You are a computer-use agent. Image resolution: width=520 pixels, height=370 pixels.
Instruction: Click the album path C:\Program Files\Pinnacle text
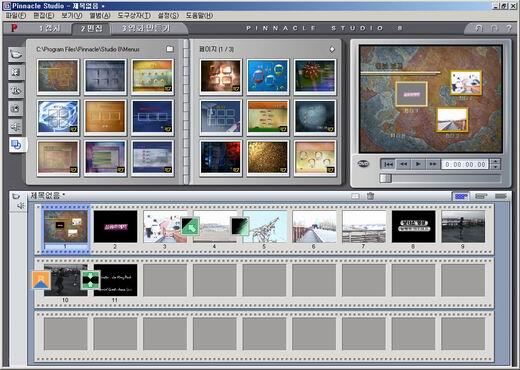[x=88, y=49]
